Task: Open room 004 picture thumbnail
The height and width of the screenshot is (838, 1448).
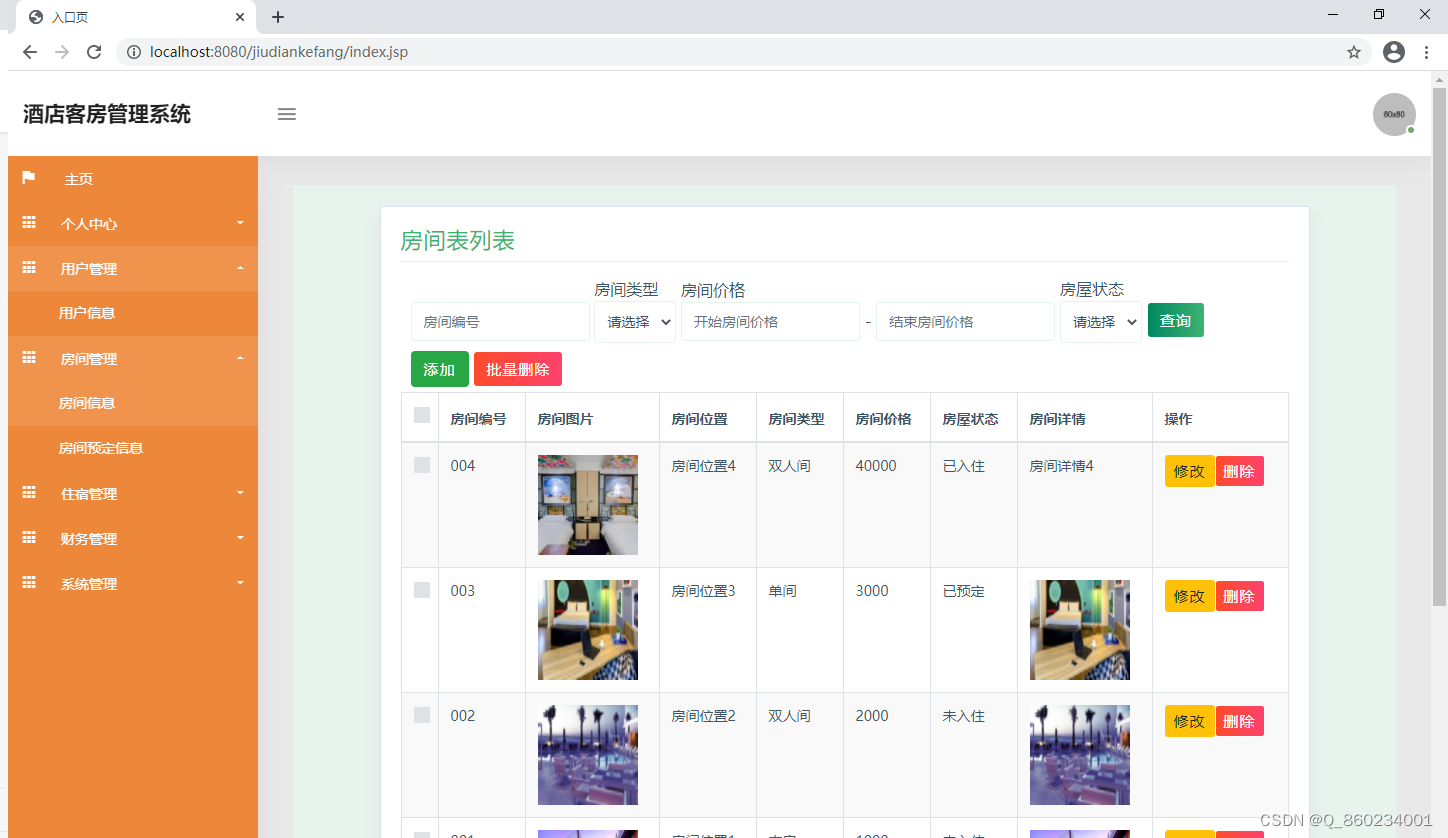Action: coord(588,505)
